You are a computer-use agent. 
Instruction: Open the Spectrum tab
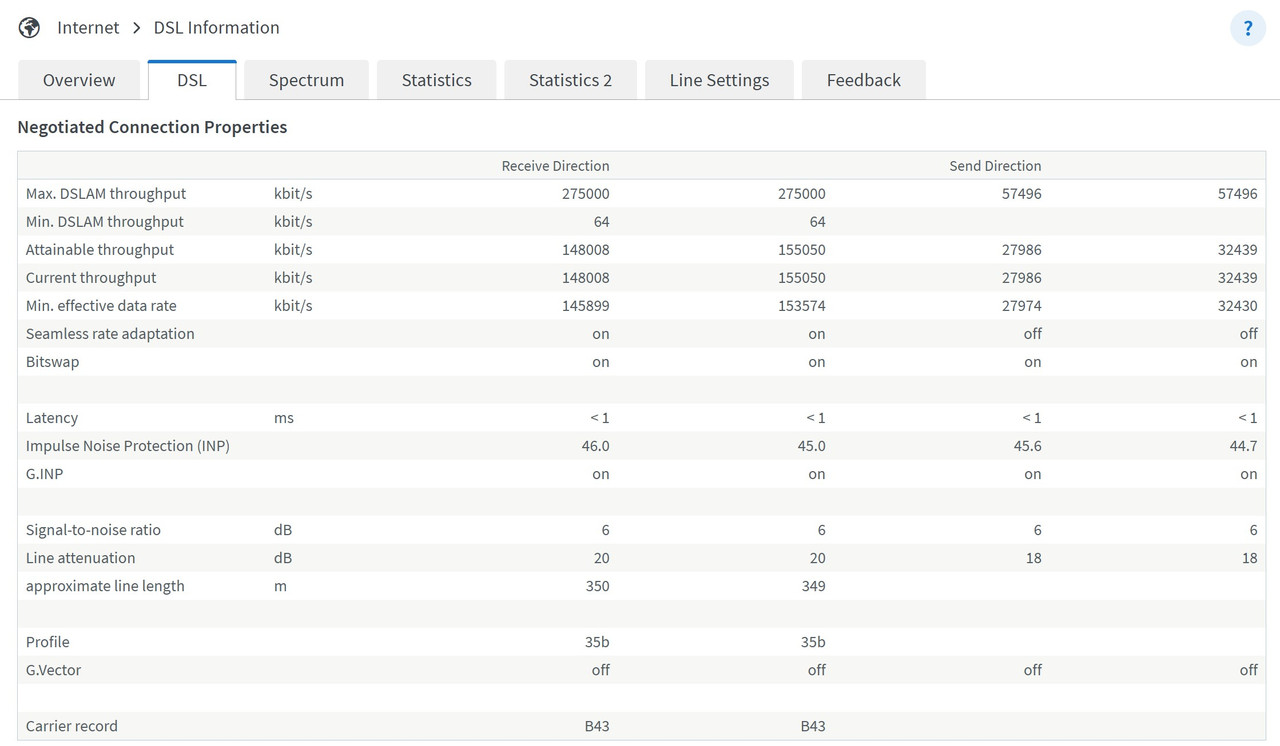pos(306,80)
